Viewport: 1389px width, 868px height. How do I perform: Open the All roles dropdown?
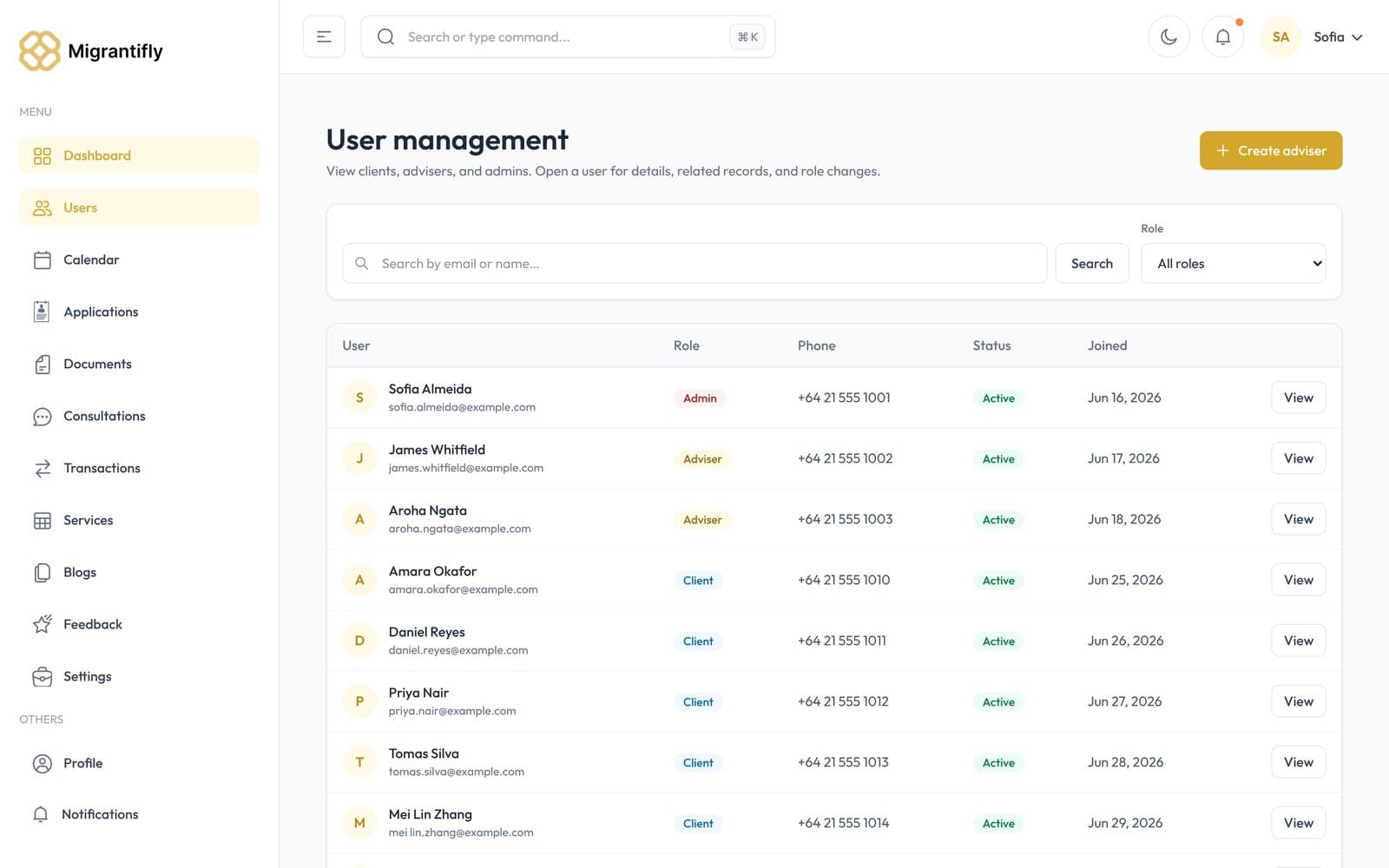click(1234, 263)
